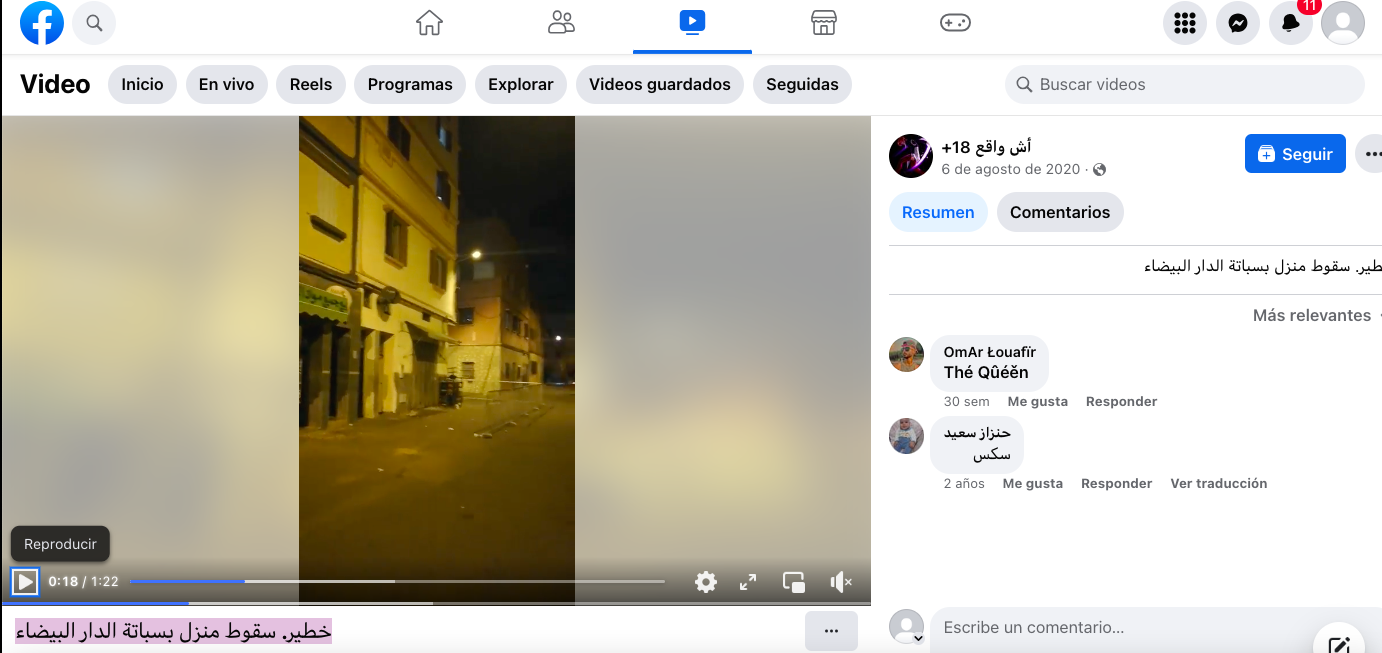Open post options three dots menu

pos(1371,154)
